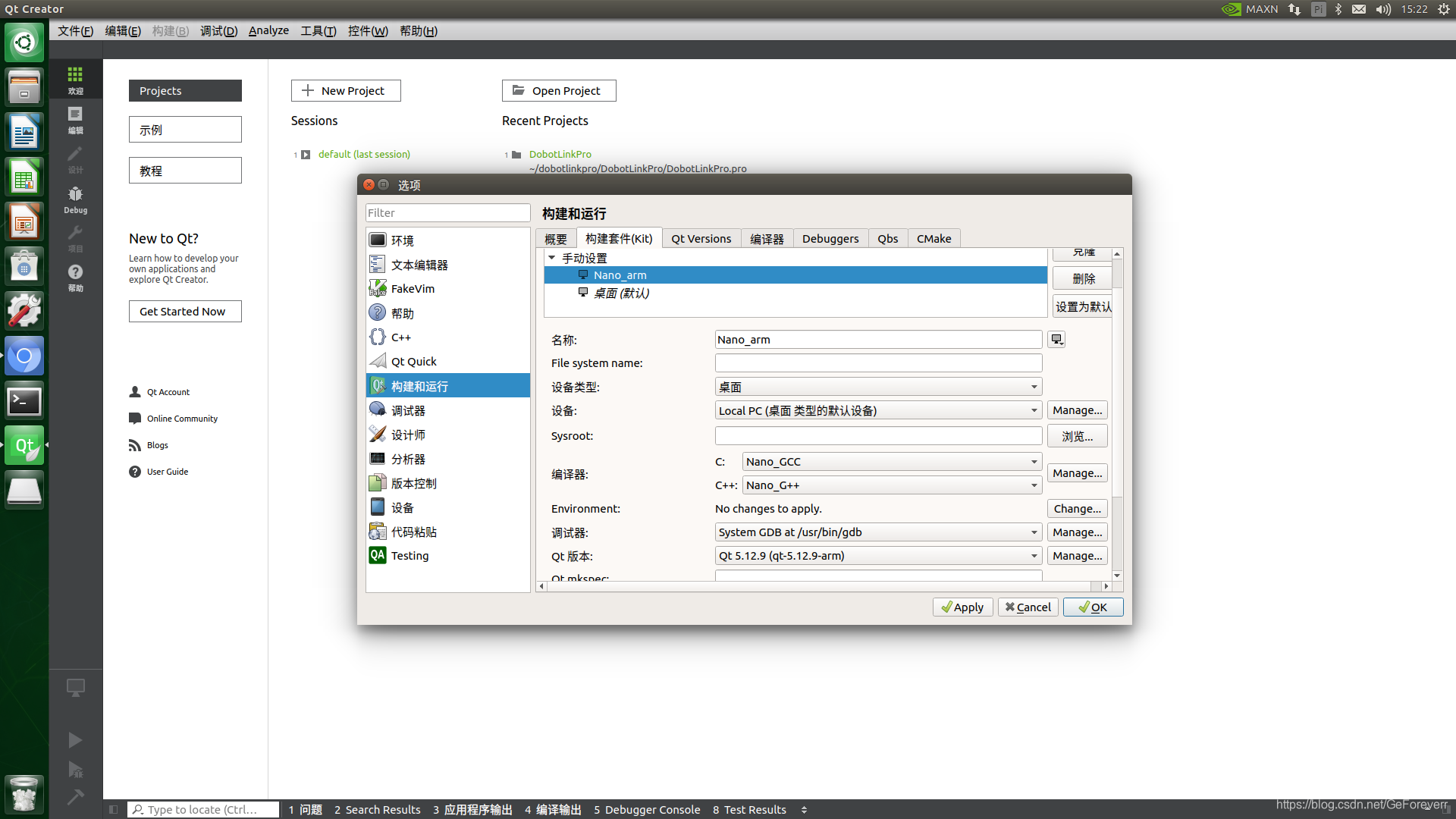This screenshot has width=1456, height=819.
Task: Open kit selector monitor icon in sidebar
Action: pos(75,687)
